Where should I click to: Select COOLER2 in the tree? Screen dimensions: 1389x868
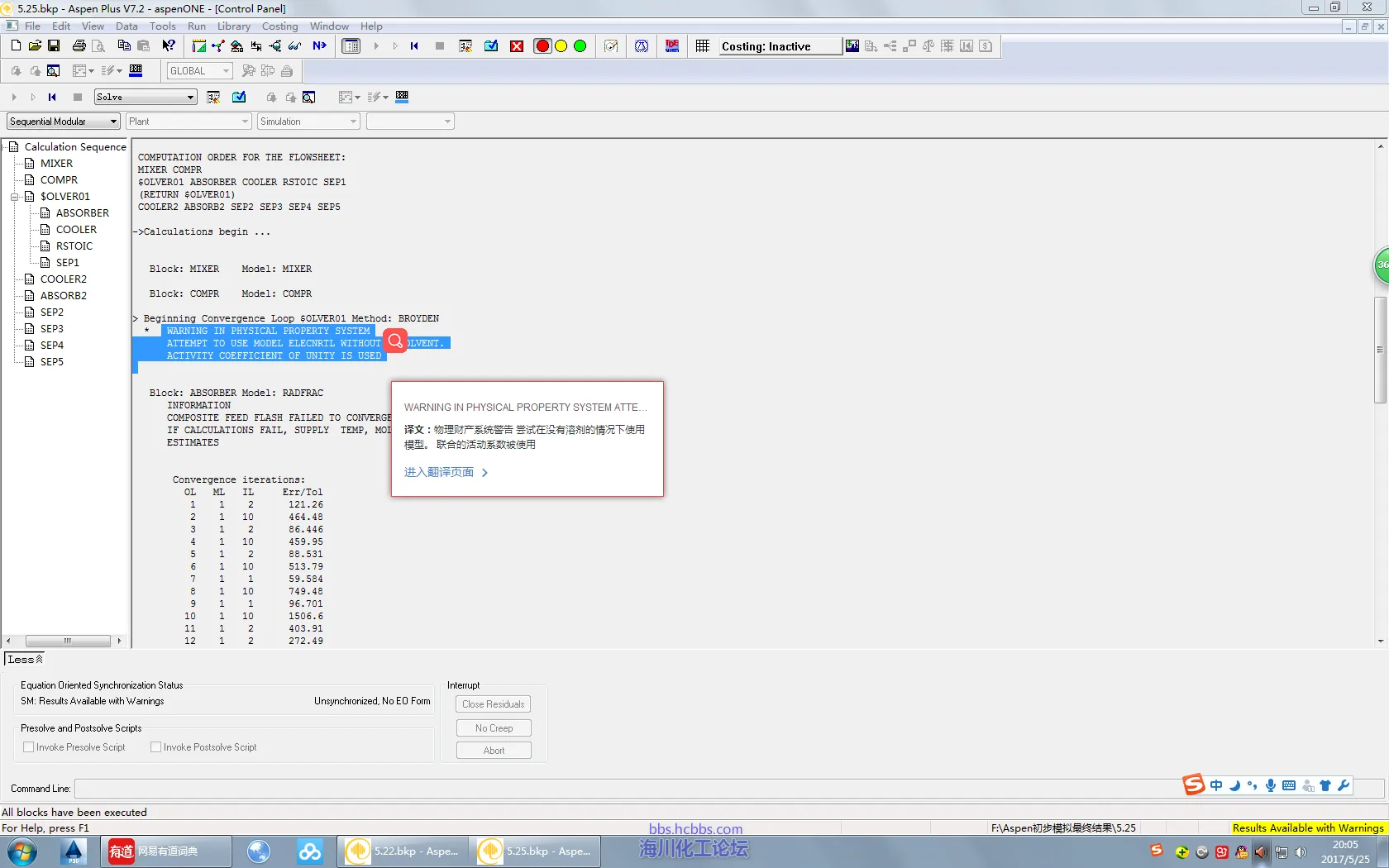[x=63, y=279]
